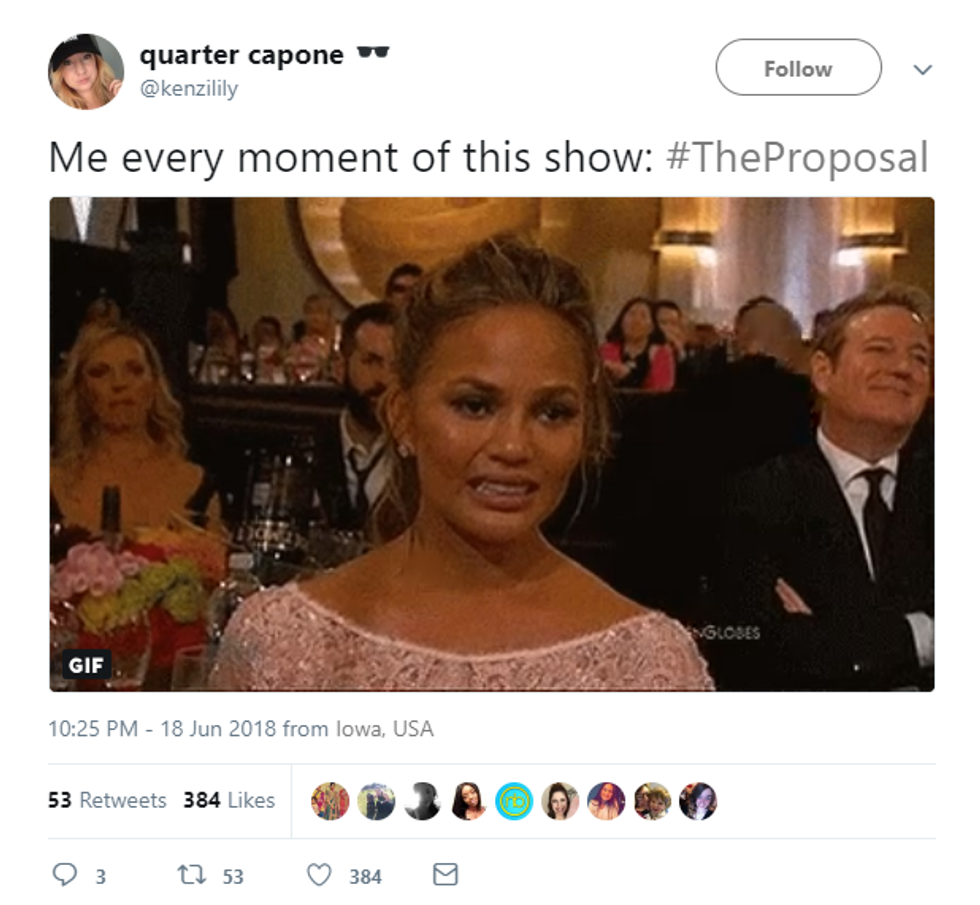This screenshot has width=980, height=905.
Task: Expand the tweet options chevron menu
Action: (x=922, y=69)
